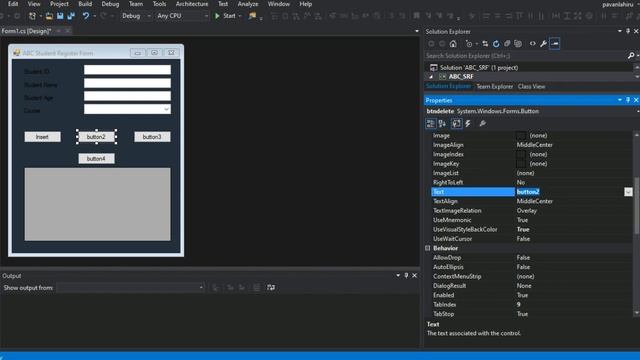Toggle Preview Selected Items in Solution Explorer

tap(555, 44)
